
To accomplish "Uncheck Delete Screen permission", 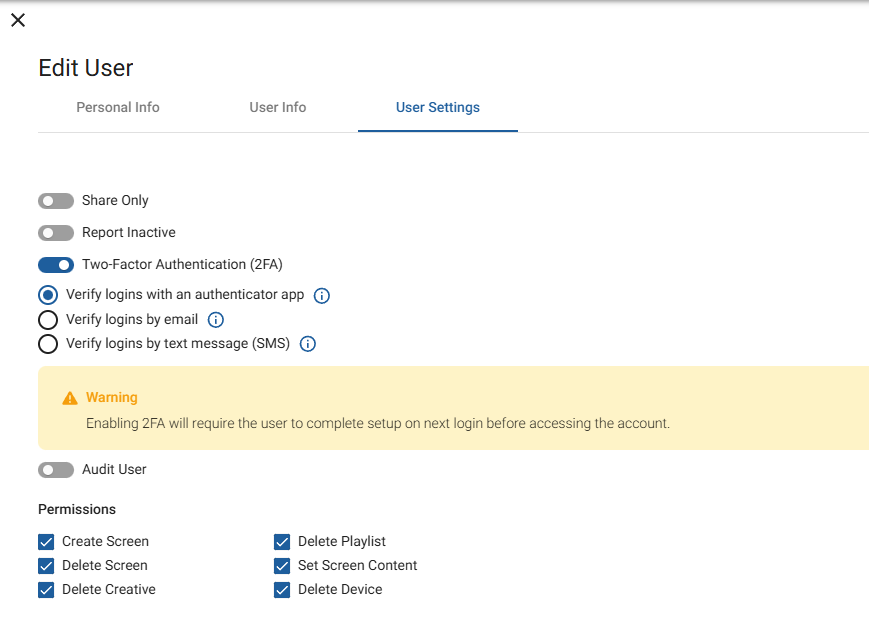I will [x=45, y=565].
